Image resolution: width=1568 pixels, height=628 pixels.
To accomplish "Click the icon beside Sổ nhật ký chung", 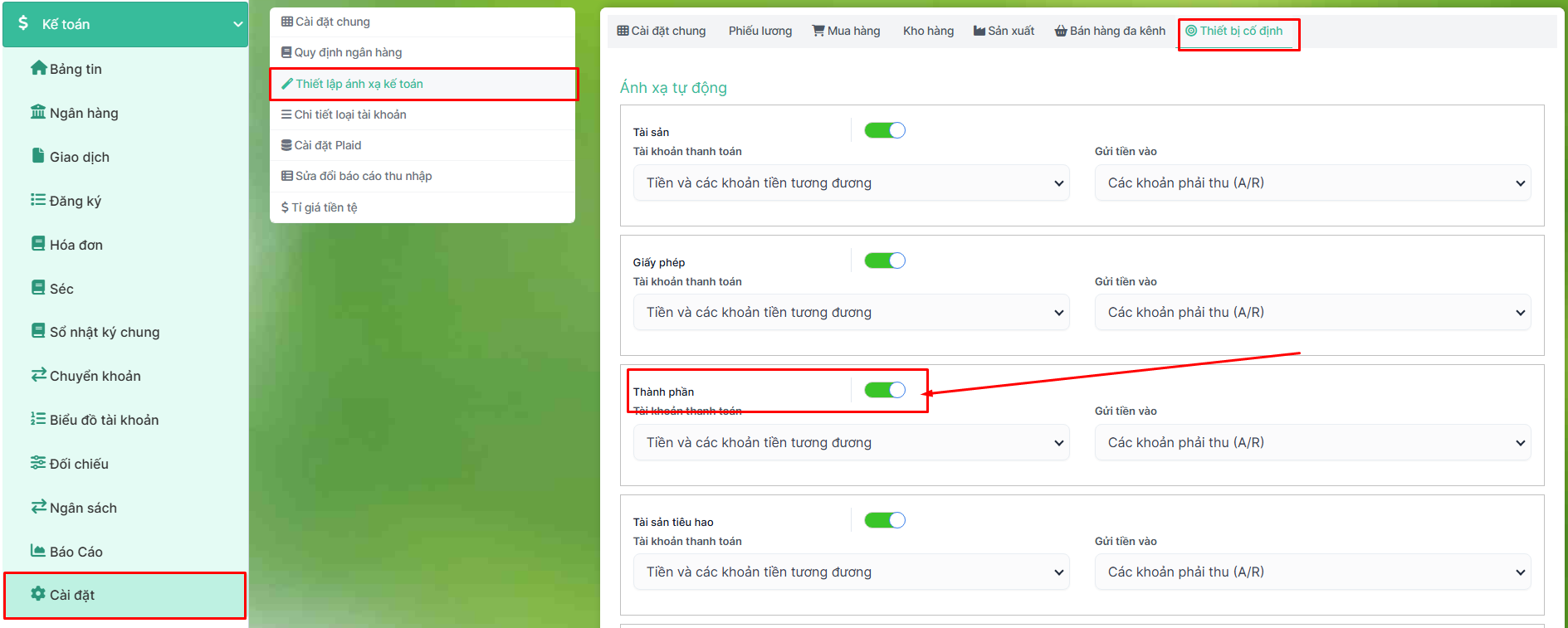I will (38, 331).
